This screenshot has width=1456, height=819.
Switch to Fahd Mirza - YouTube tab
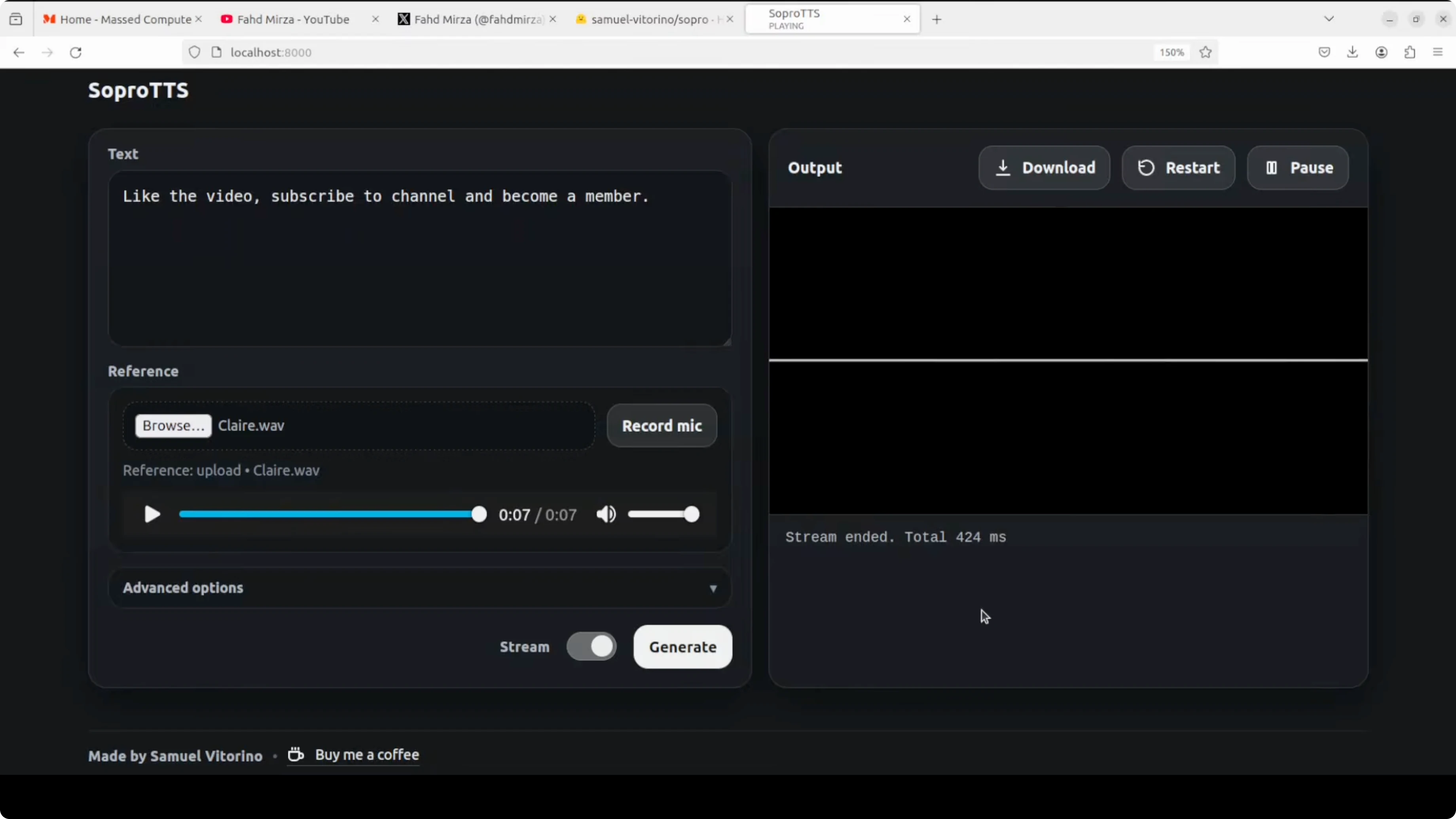[x=293, y=19]
